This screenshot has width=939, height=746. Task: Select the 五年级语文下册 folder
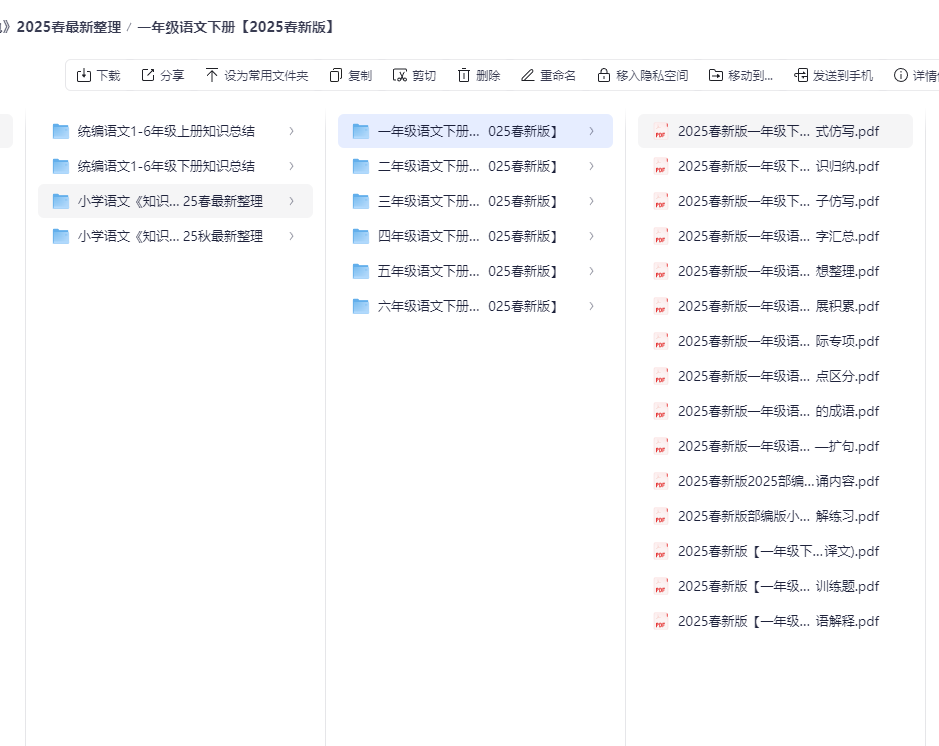468,271
